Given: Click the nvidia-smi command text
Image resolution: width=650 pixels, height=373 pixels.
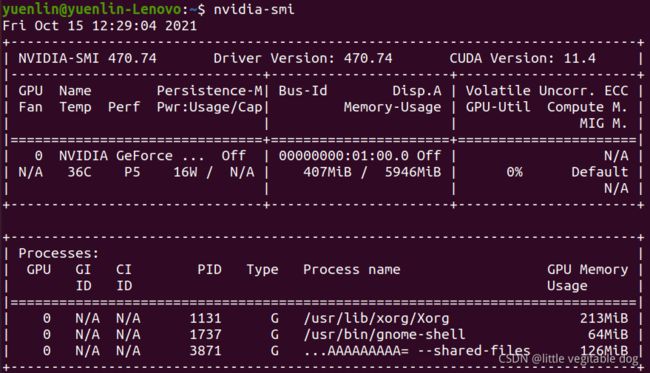Looking at the screenshot, I should click(254, 9).
